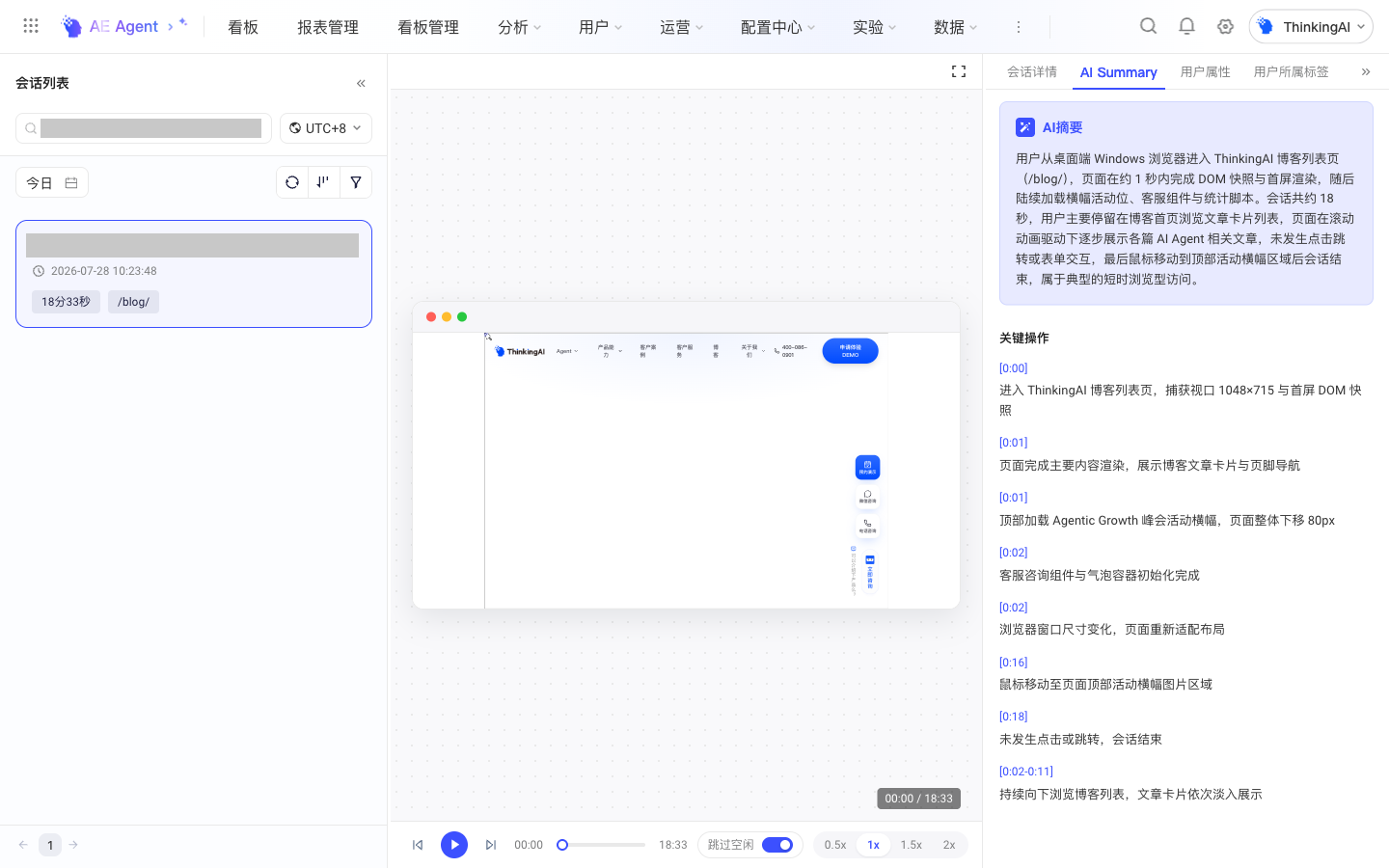Open the 看板 menu item
Image resolution: width=1389 pixels, height=868 pixels.
tap(243, 27)
